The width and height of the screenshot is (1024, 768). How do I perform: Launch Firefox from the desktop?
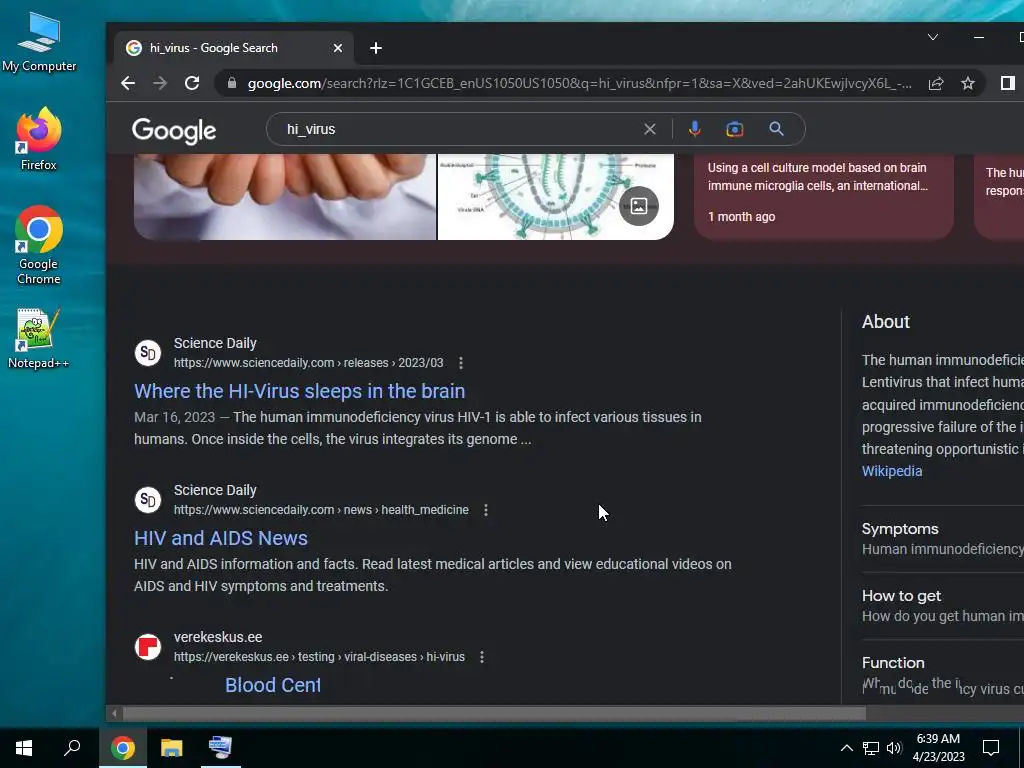pos(39,139)
